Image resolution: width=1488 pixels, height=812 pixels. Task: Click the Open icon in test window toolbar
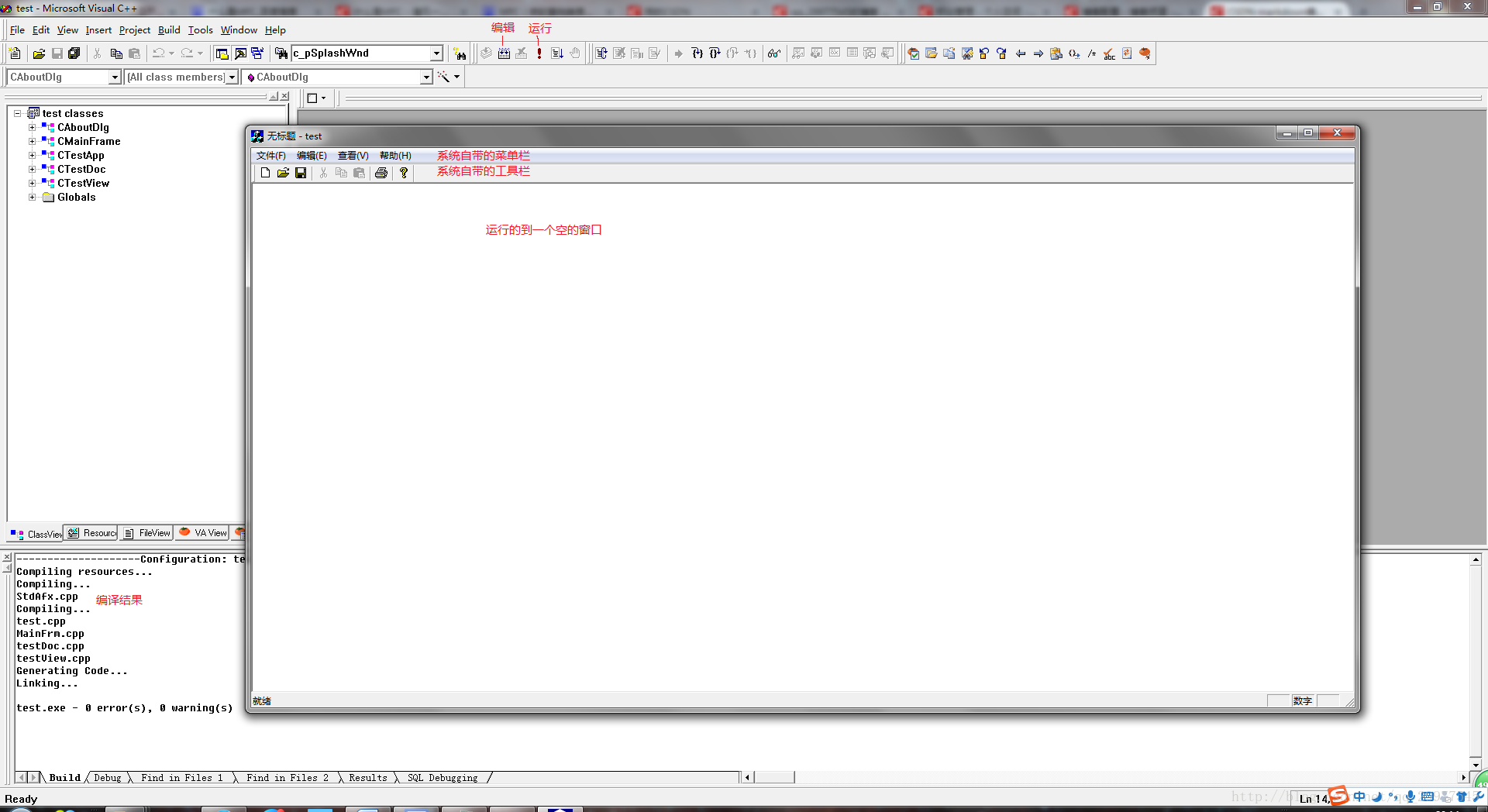click(x=283, y=173)
